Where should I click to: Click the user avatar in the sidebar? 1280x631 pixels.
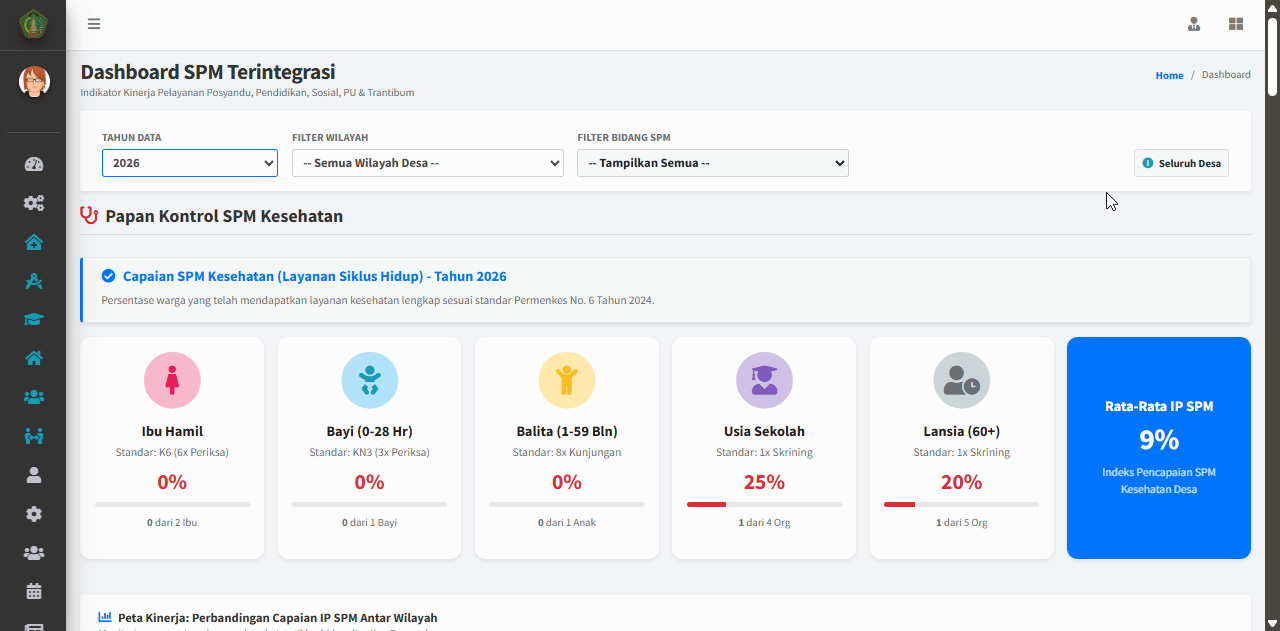tap(34, 82)
